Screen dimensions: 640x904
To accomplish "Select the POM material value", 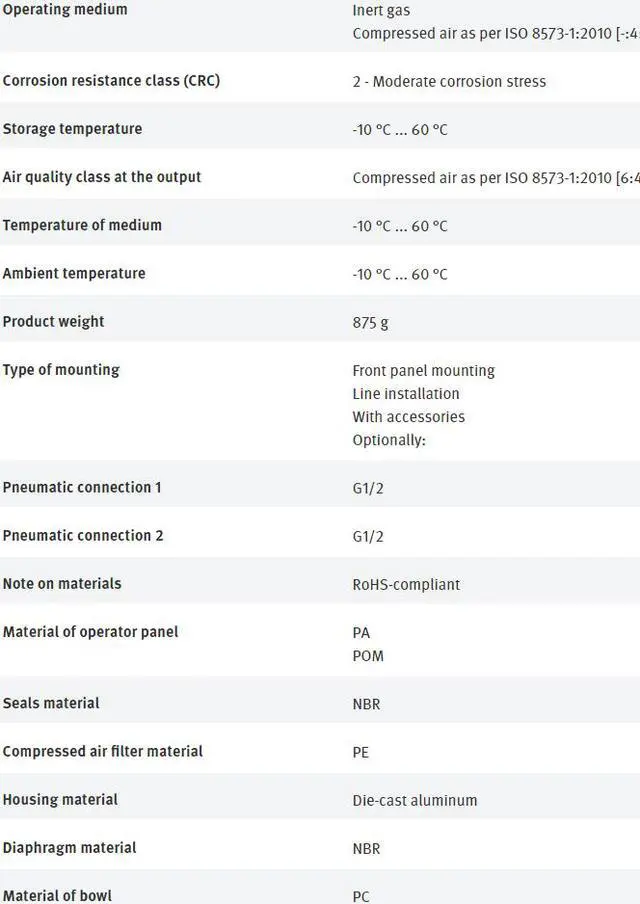I will point(368,656).
